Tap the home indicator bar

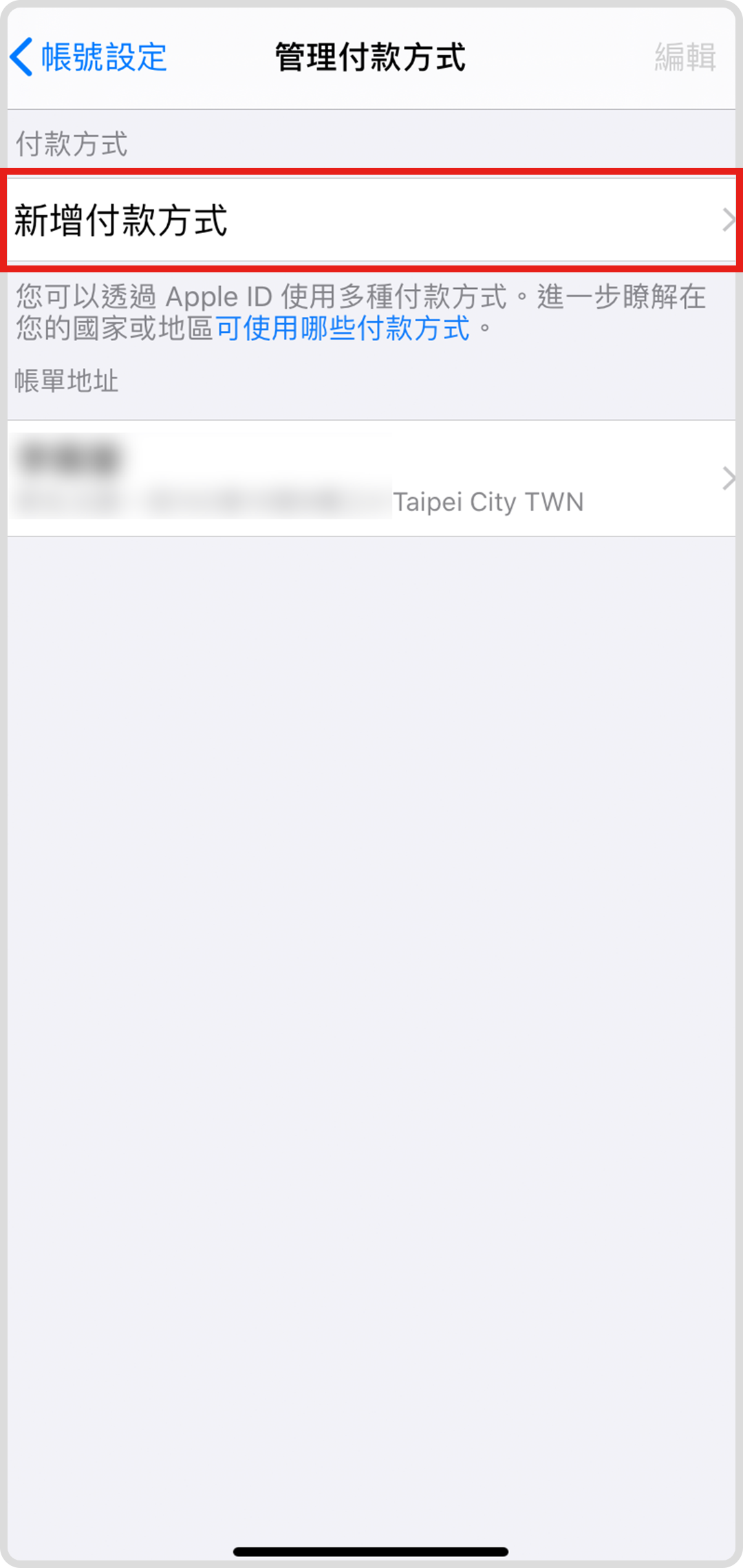(371, 1551)
